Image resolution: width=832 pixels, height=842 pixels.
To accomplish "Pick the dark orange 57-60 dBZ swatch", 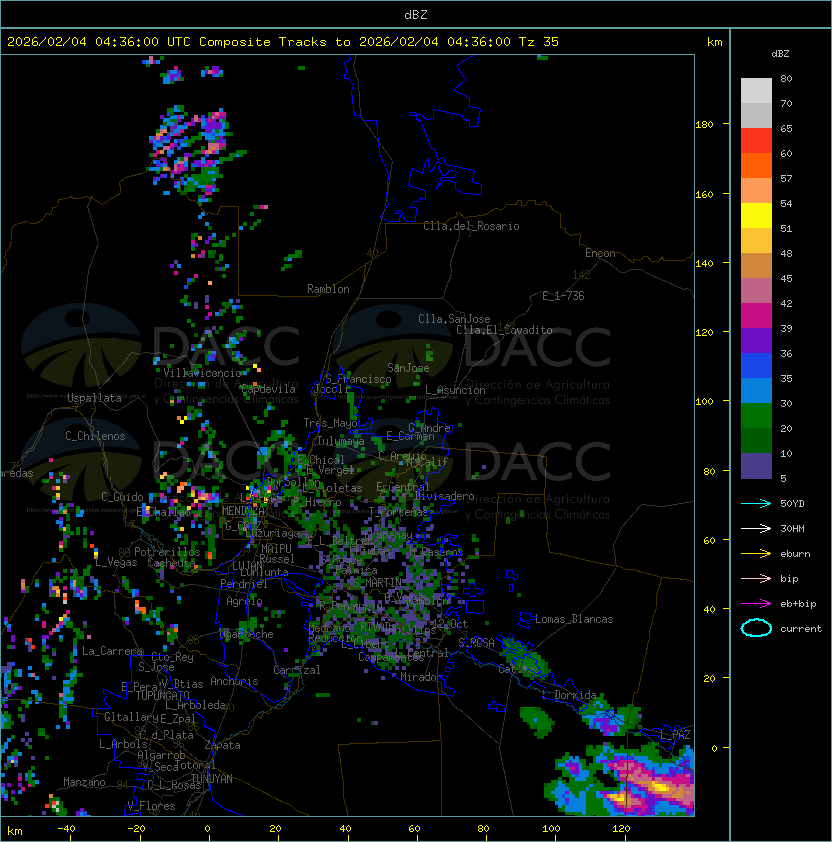I will coord(756,165).
